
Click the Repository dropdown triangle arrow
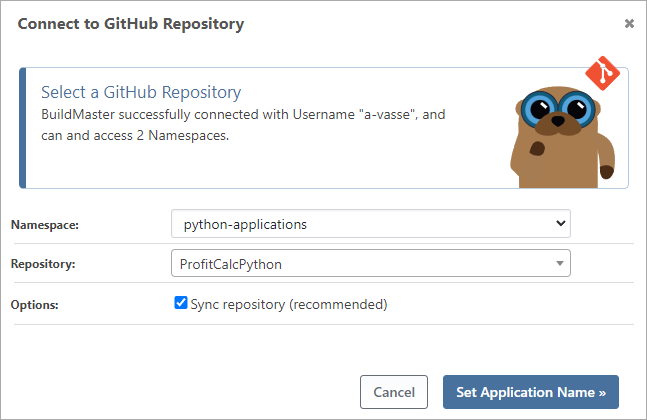[560, 264]
